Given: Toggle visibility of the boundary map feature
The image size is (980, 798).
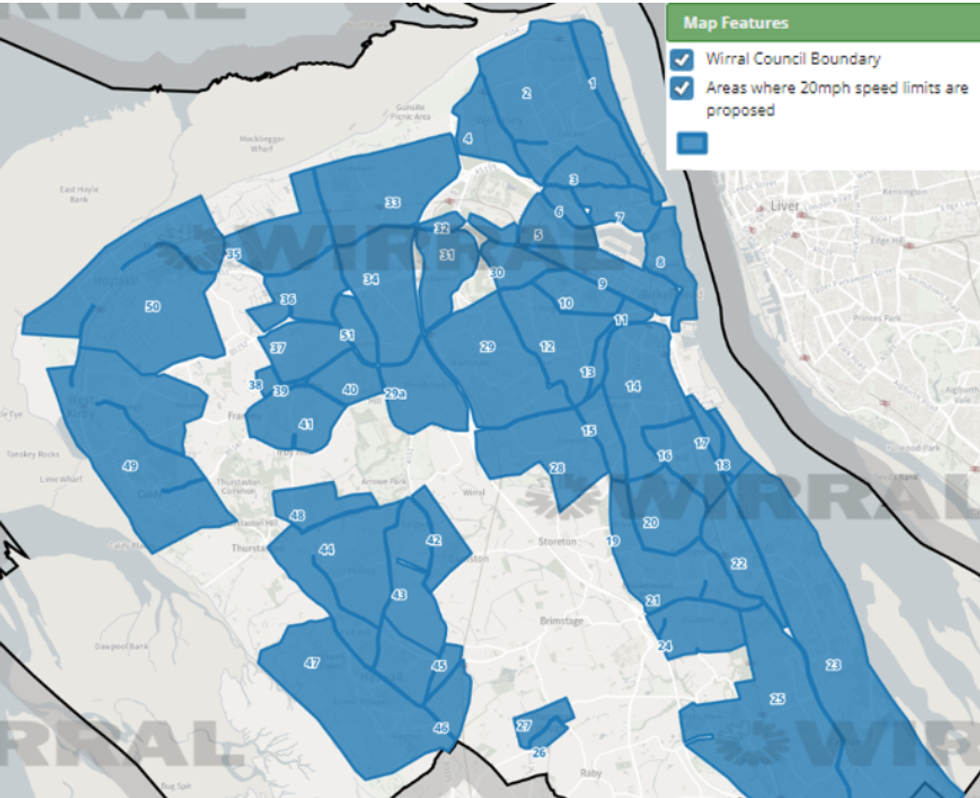Looking at the screenshot, I should coord(683,60).
